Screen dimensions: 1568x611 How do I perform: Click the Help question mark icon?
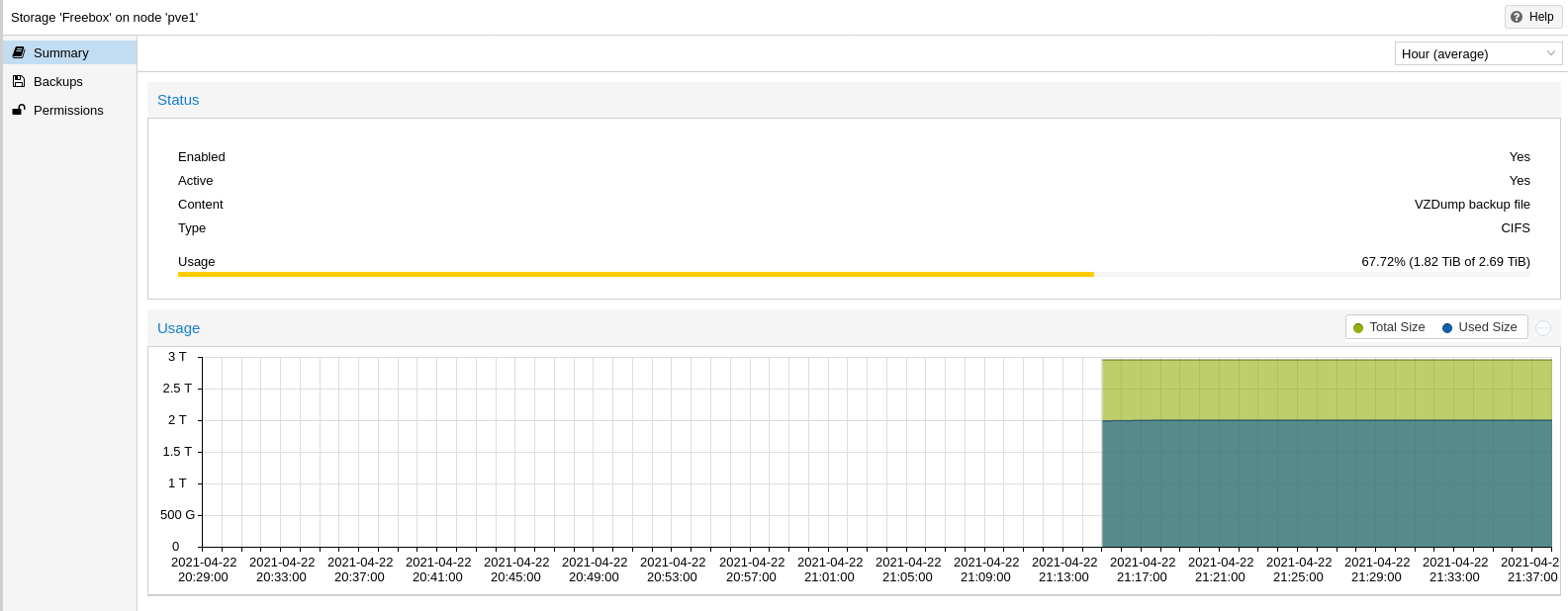(x=1517, y=17)
